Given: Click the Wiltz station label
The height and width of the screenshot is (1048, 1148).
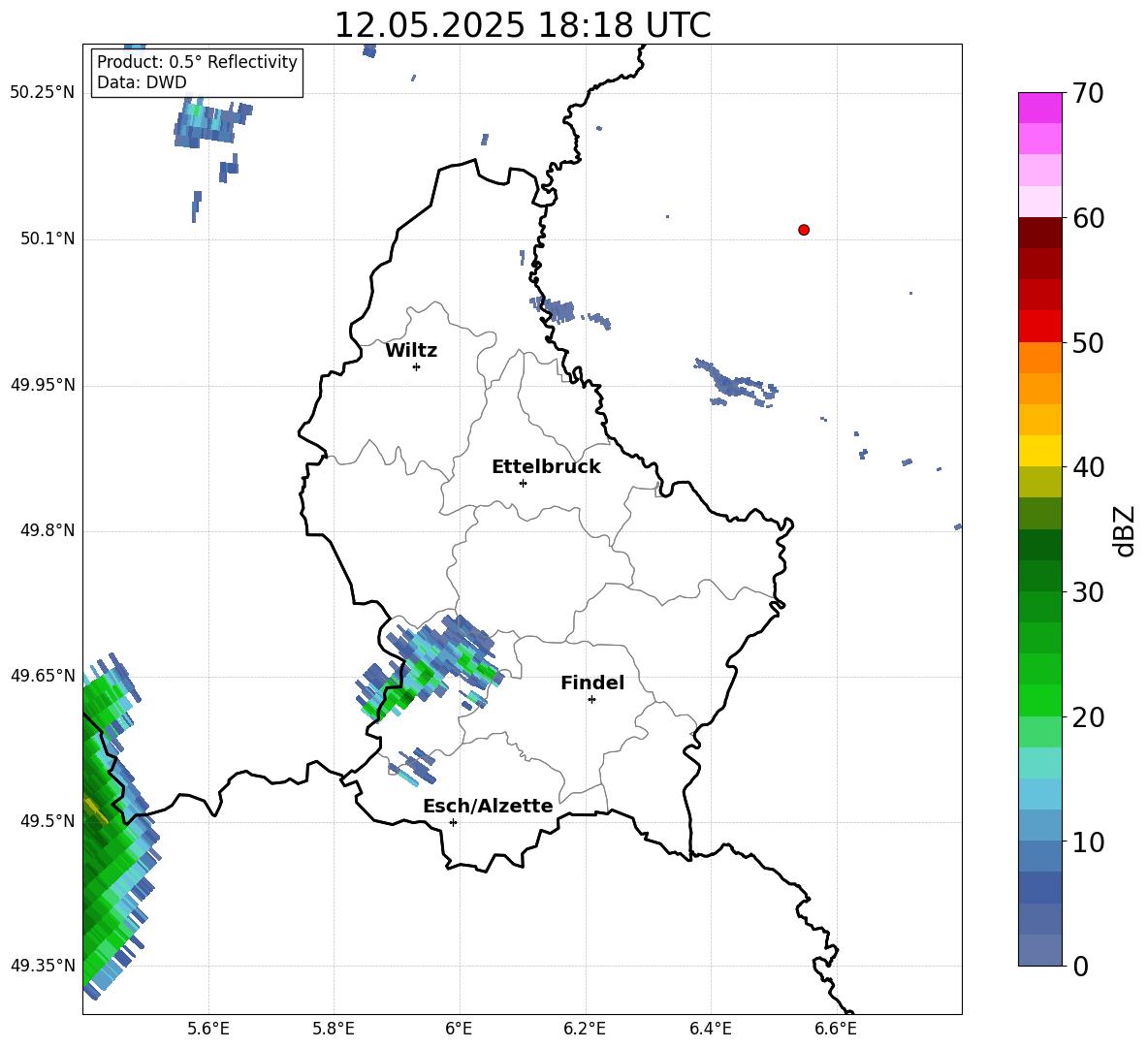Looking at the screenshot, I should [411, 351].
